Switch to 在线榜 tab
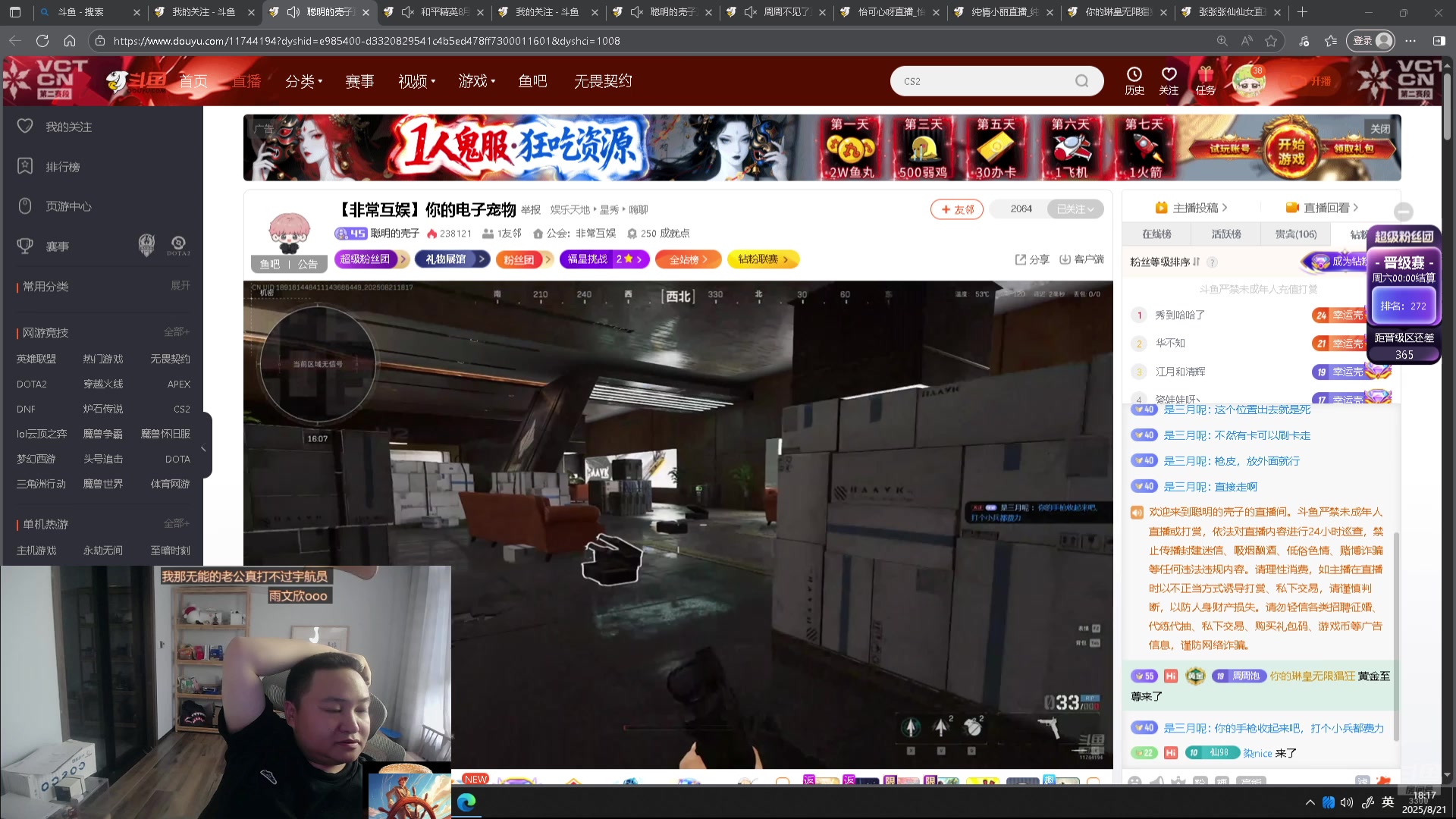1456x819 pixels. [1156, 234]
